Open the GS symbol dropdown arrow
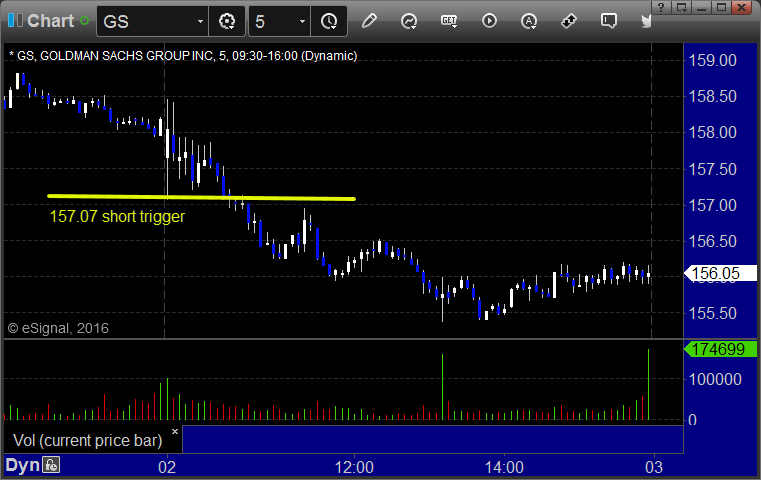Screen dimensions: 761x480 coord(200,21)
